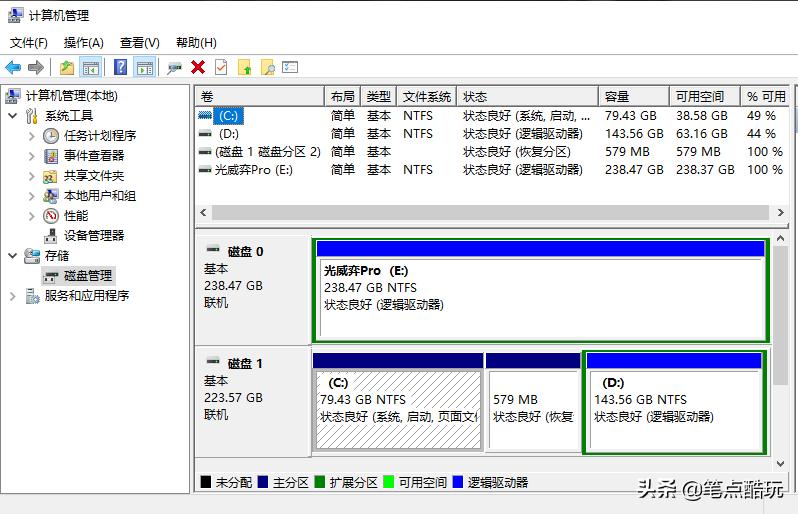Collapse the 存储 tree node

[13, 255]
